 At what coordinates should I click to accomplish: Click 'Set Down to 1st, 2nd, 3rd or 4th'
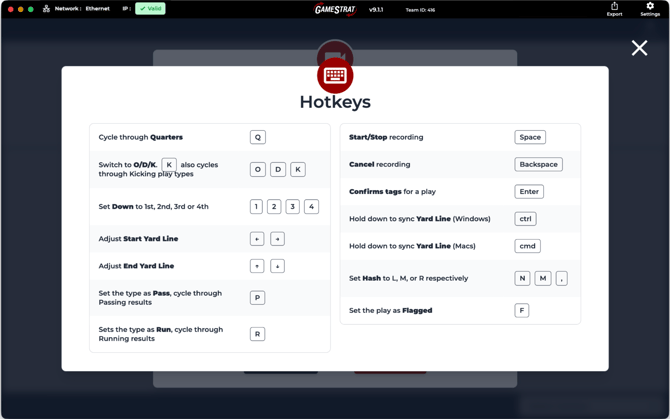pos(153,207)
